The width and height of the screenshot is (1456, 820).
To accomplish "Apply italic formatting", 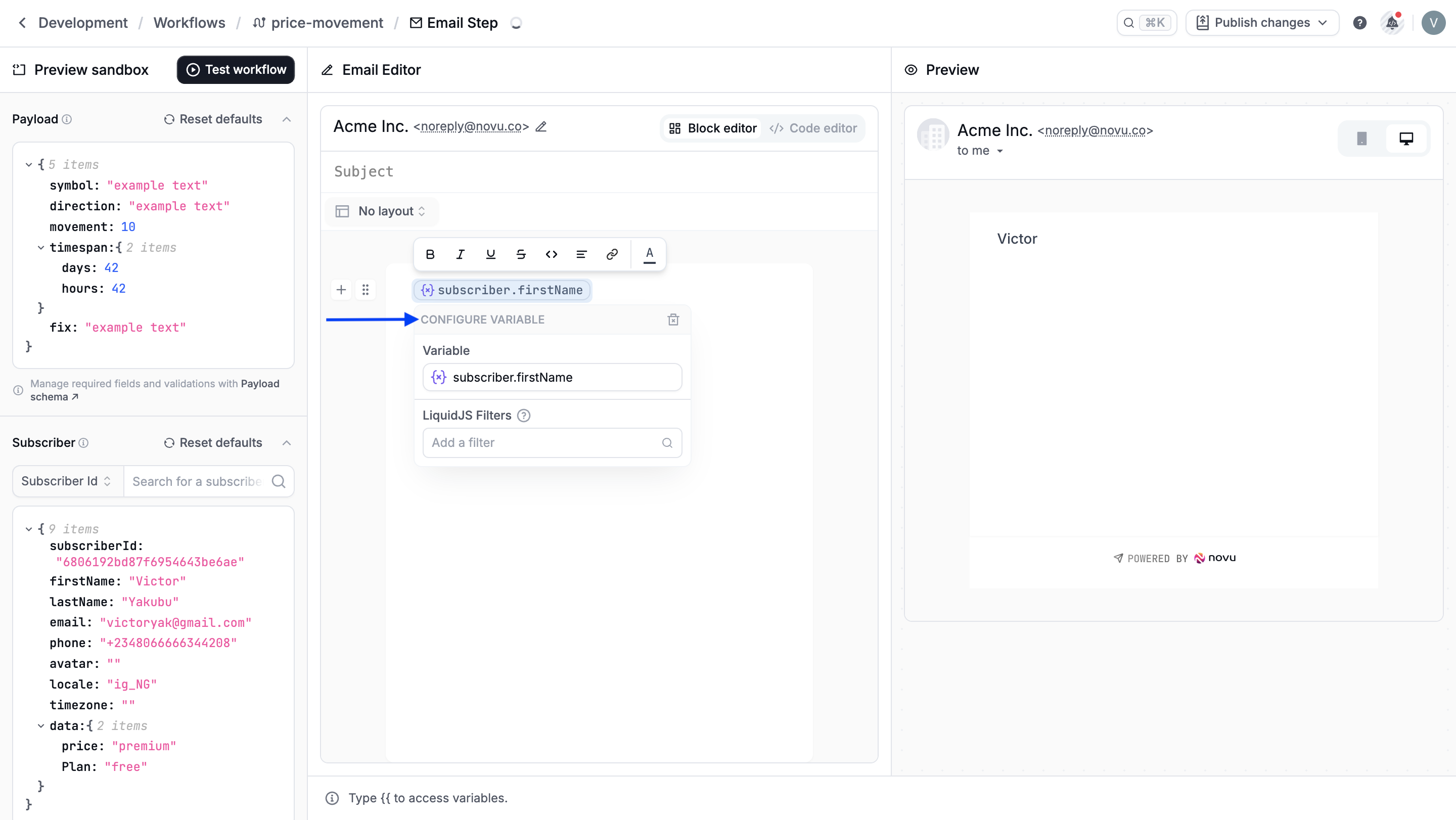I will (460, 254).
